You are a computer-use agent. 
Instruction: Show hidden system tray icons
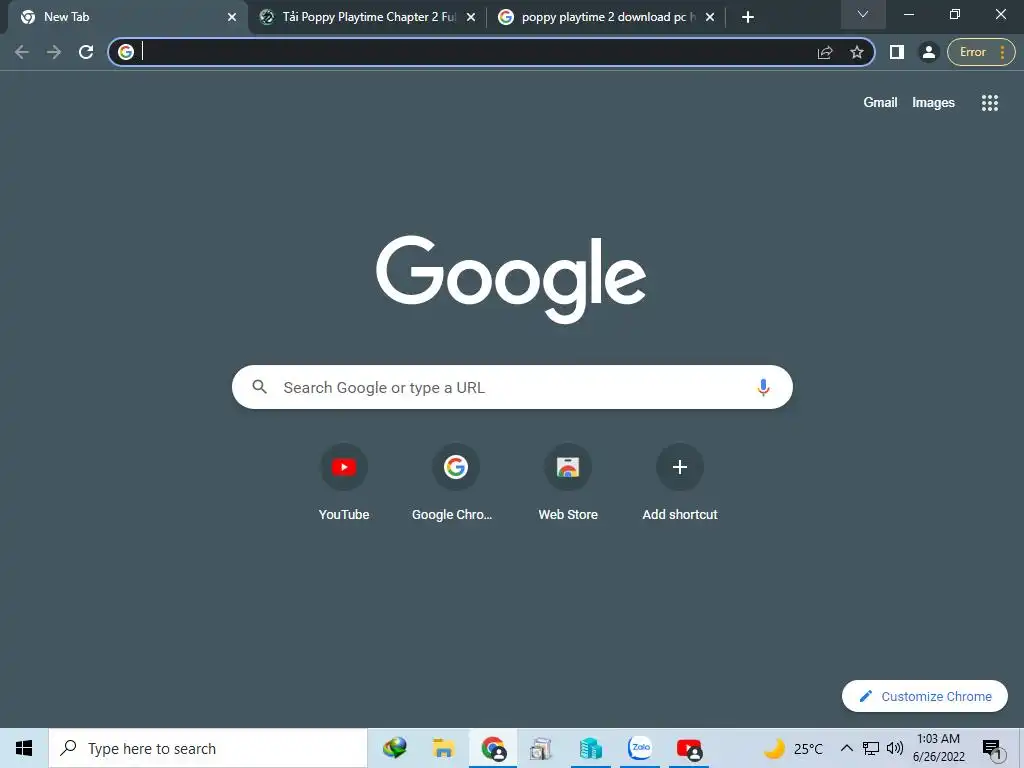pyautogui.click(x=846, y=748)
